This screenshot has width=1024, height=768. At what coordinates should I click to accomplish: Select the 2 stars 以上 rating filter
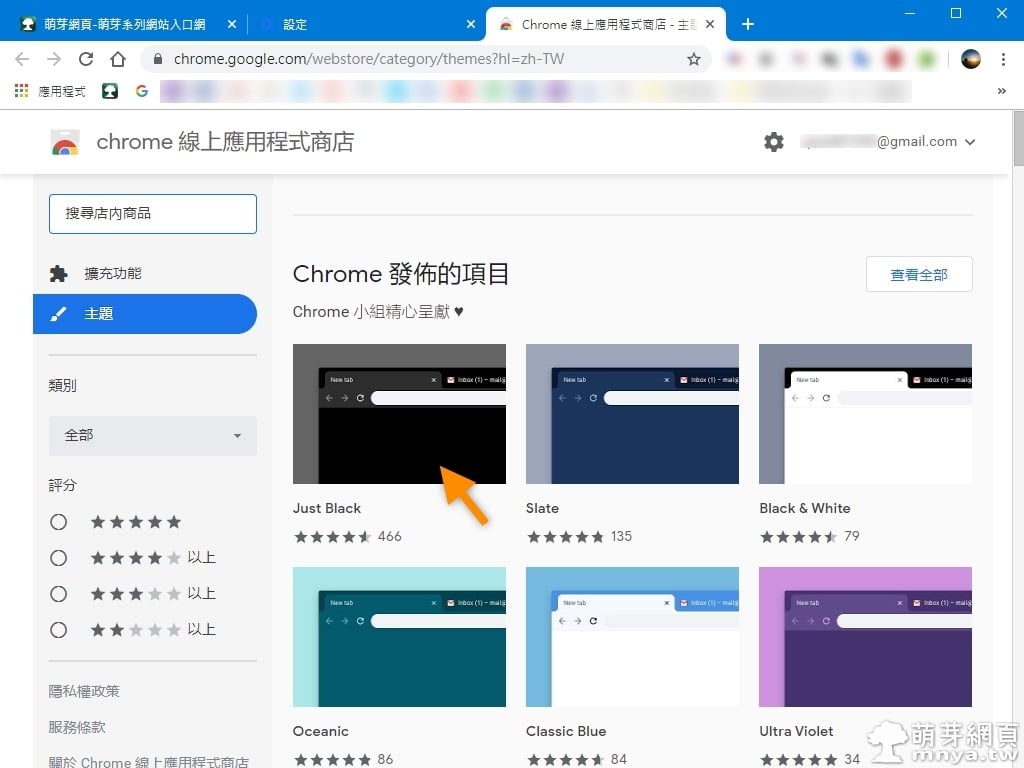pyautogui.click(x=58, y=629)
